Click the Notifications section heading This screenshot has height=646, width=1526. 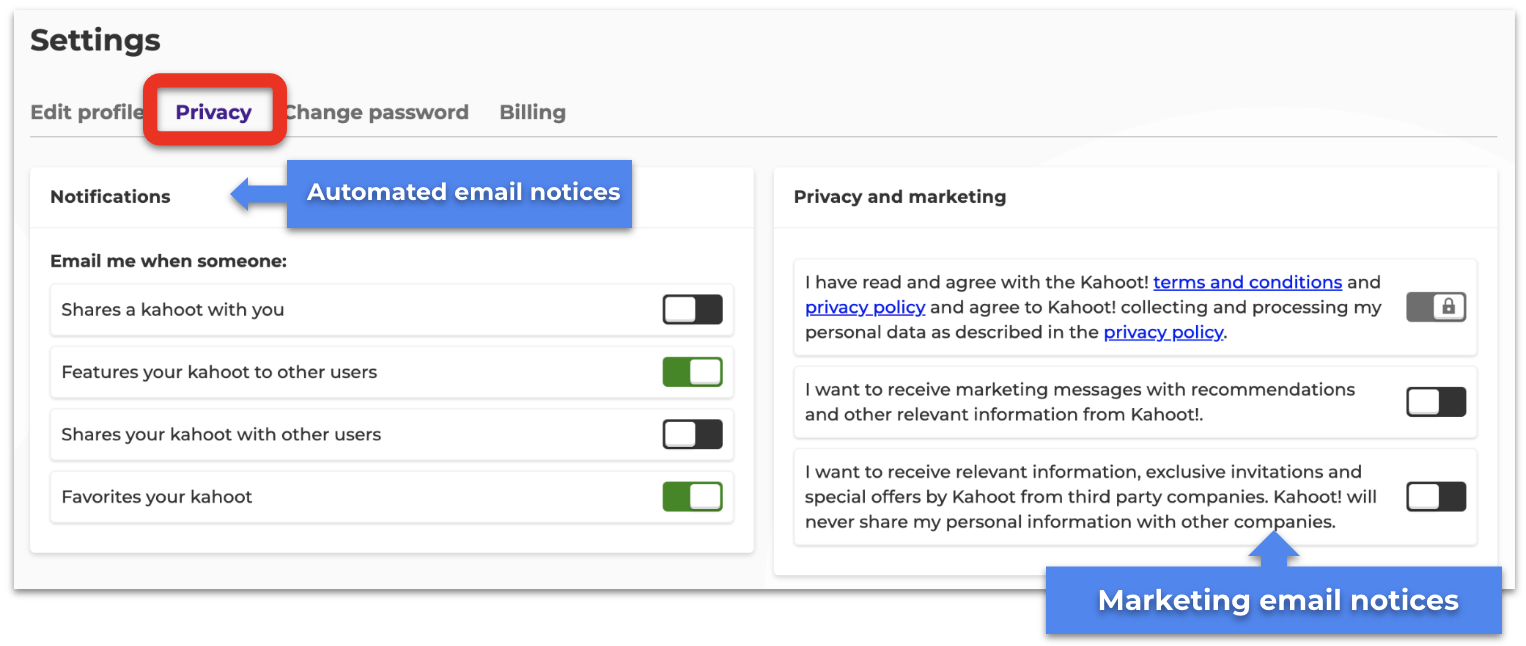tap(110, 197)
